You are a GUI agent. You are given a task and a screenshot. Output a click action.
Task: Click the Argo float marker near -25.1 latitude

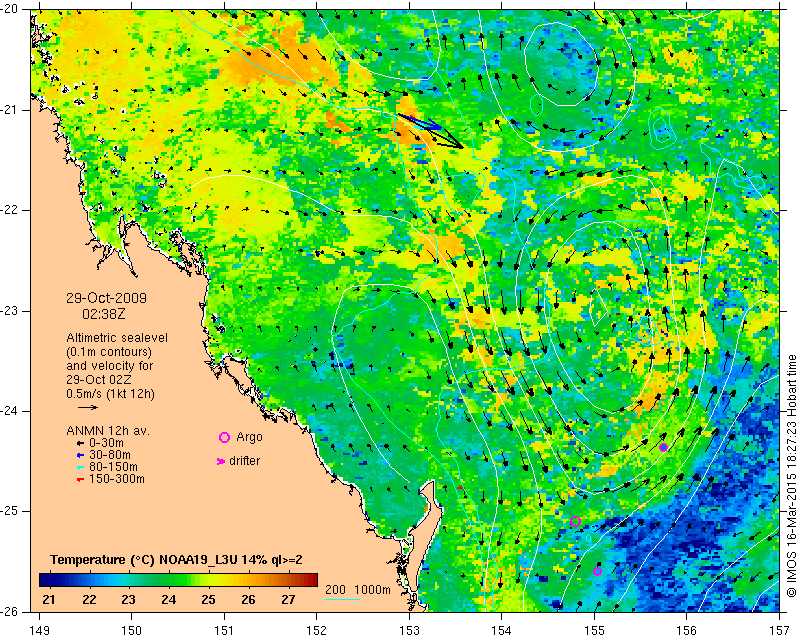[576, 522]
